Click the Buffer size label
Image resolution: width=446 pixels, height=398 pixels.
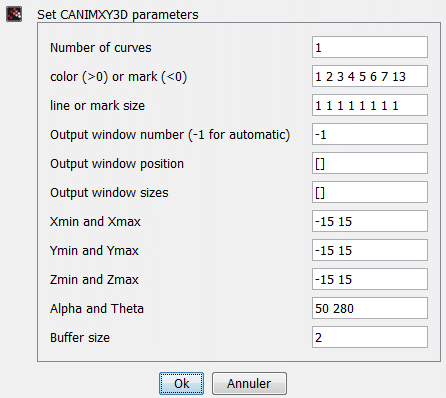point(80,338)
